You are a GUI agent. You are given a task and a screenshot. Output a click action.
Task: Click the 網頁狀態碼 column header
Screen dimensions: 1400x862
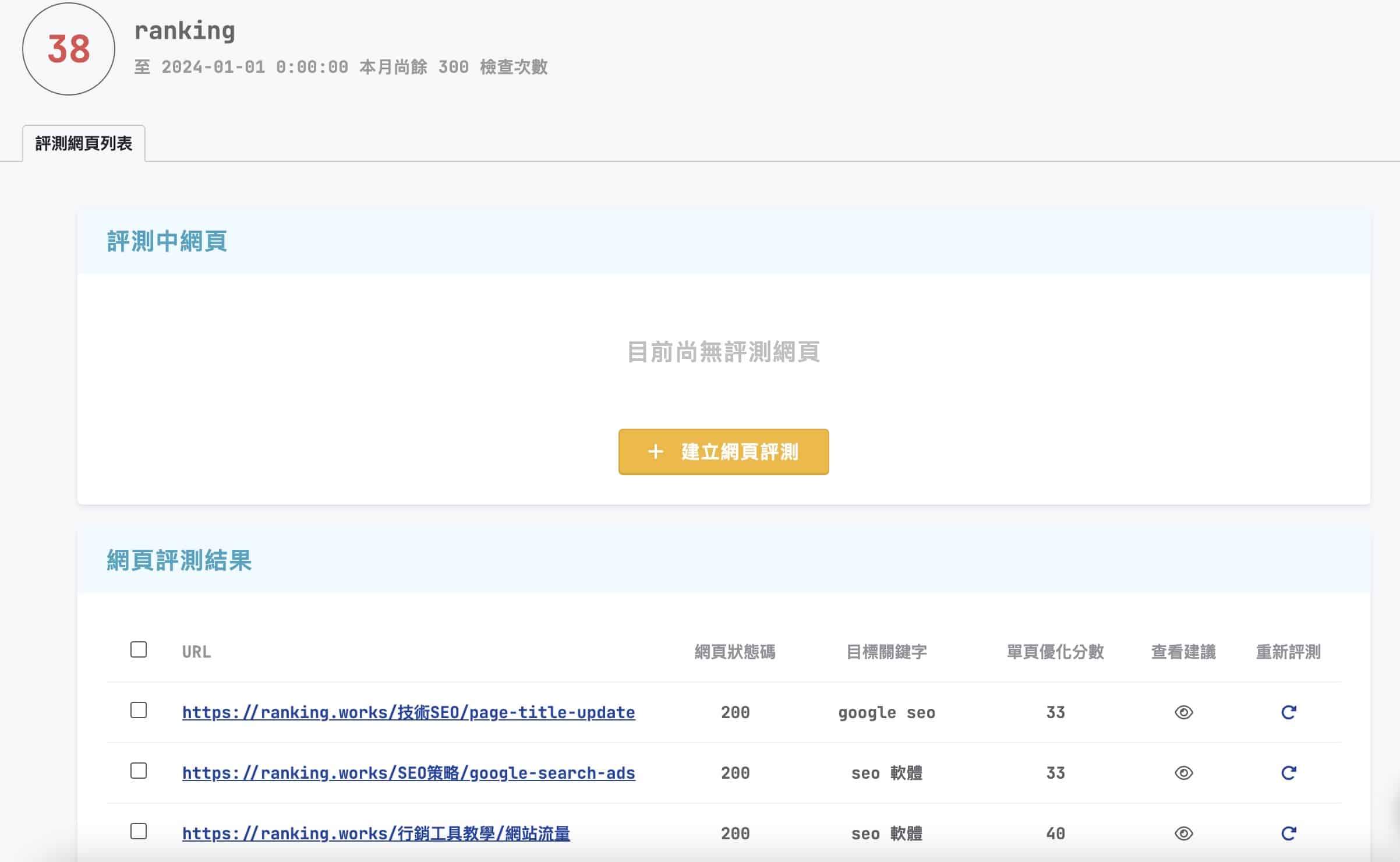735,652
